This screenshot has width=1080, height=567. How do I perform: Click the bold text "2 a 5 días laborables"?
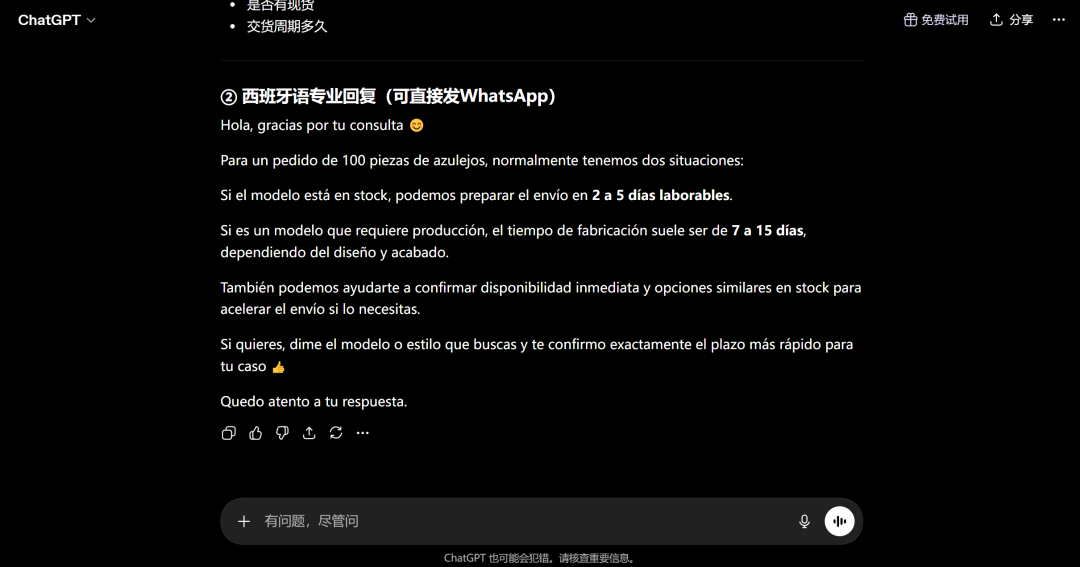pyautogui.click(x=660, y=196)
